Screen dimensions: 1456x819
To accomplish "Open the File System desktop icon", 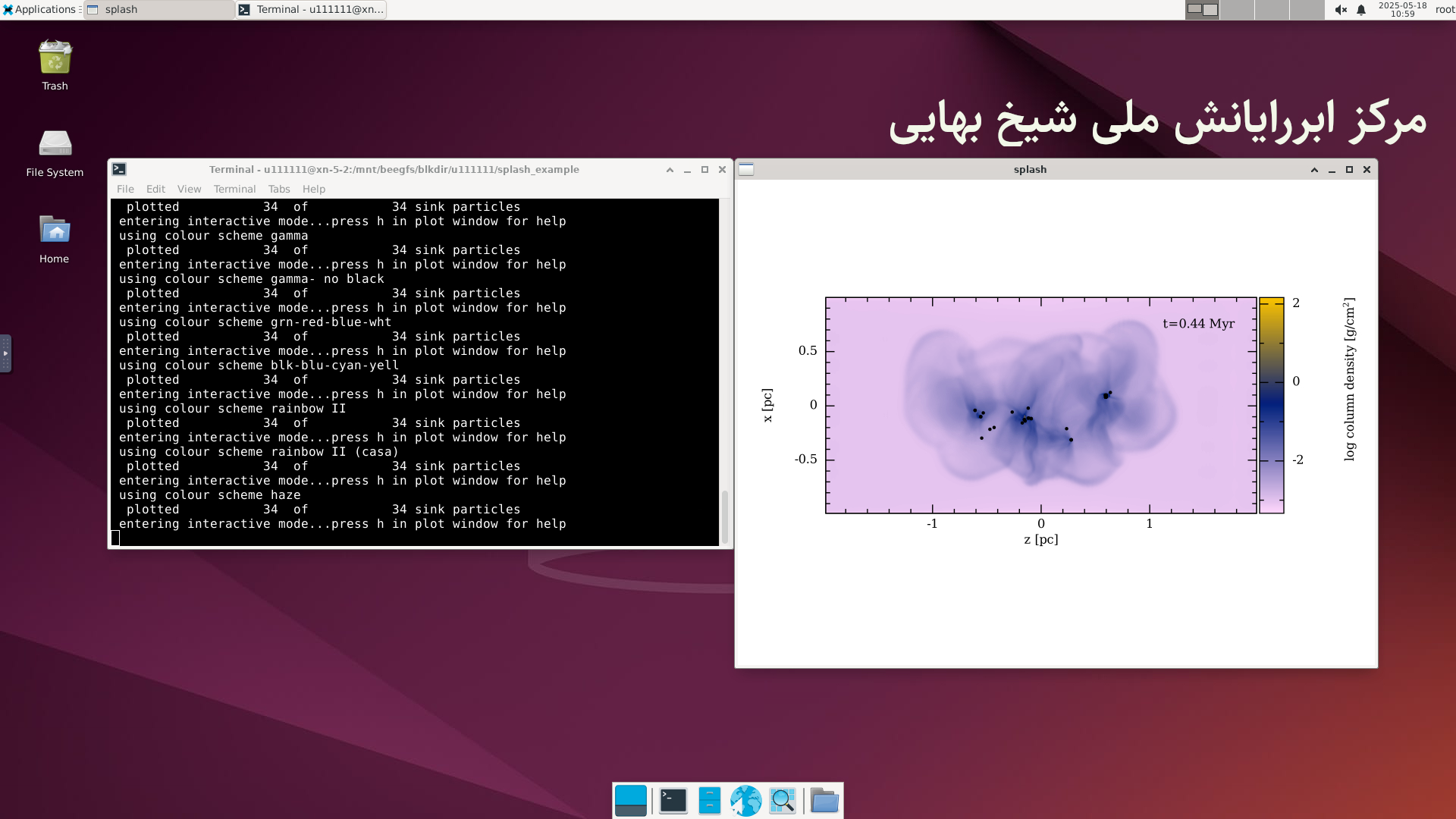I will click(x=55, y=152).
